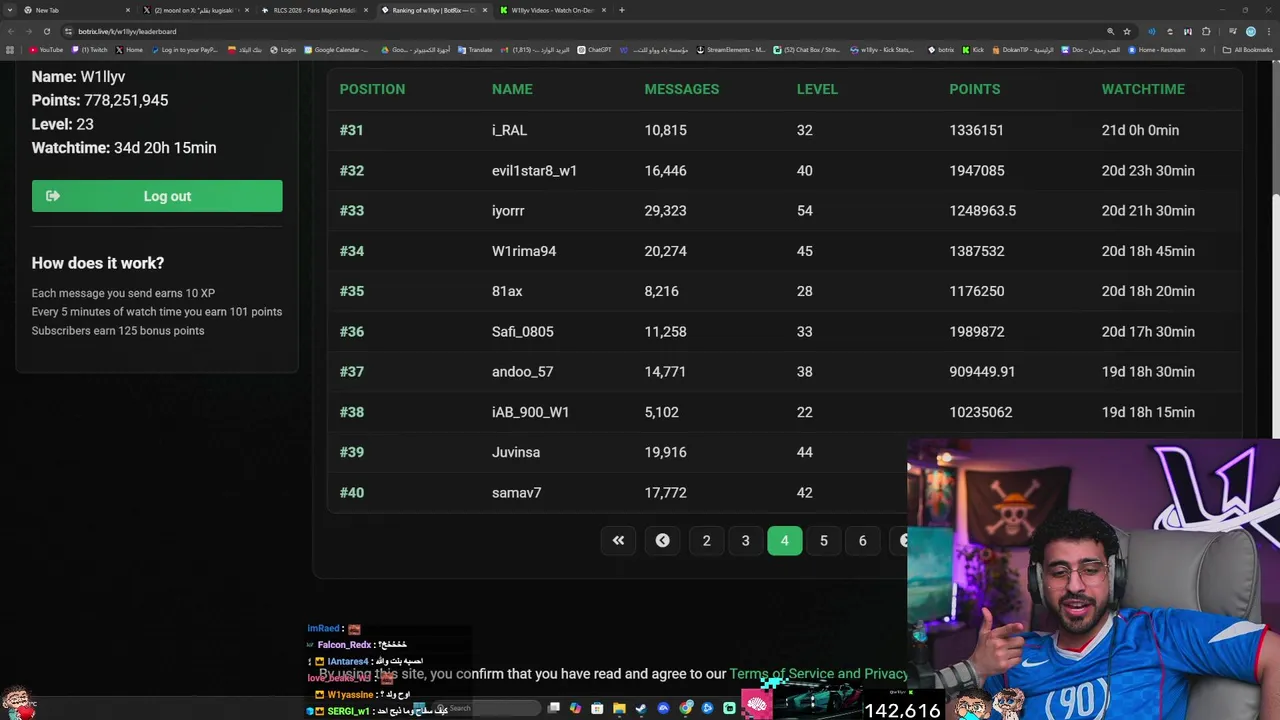Click the browser forward arrow
Viewport: 1280px width, 720px height.
(28, 31)
